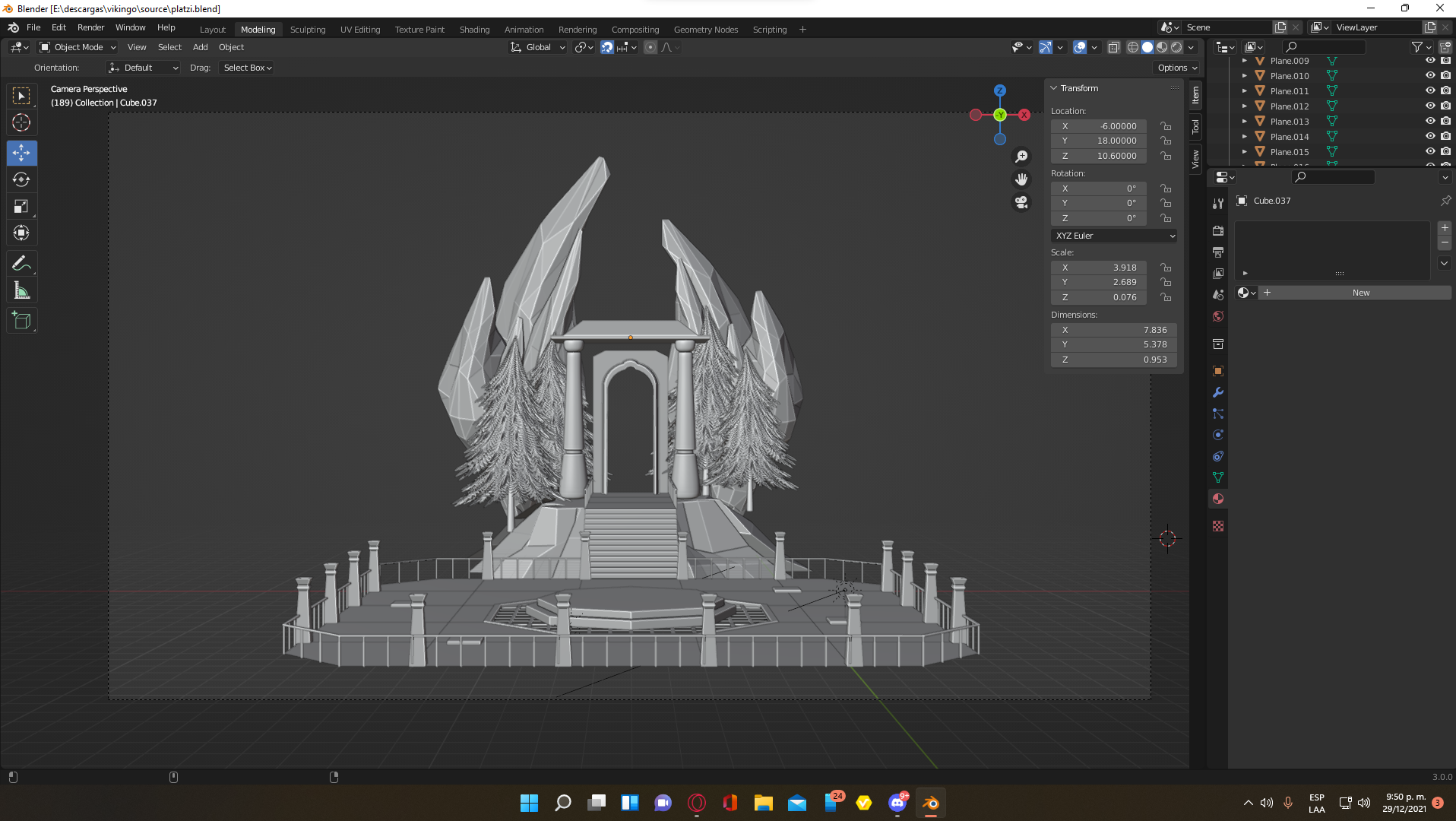Screen dimensions: 1456x821
Task: Open Discord from the Windows taskbar
Action: pos(897,803)
